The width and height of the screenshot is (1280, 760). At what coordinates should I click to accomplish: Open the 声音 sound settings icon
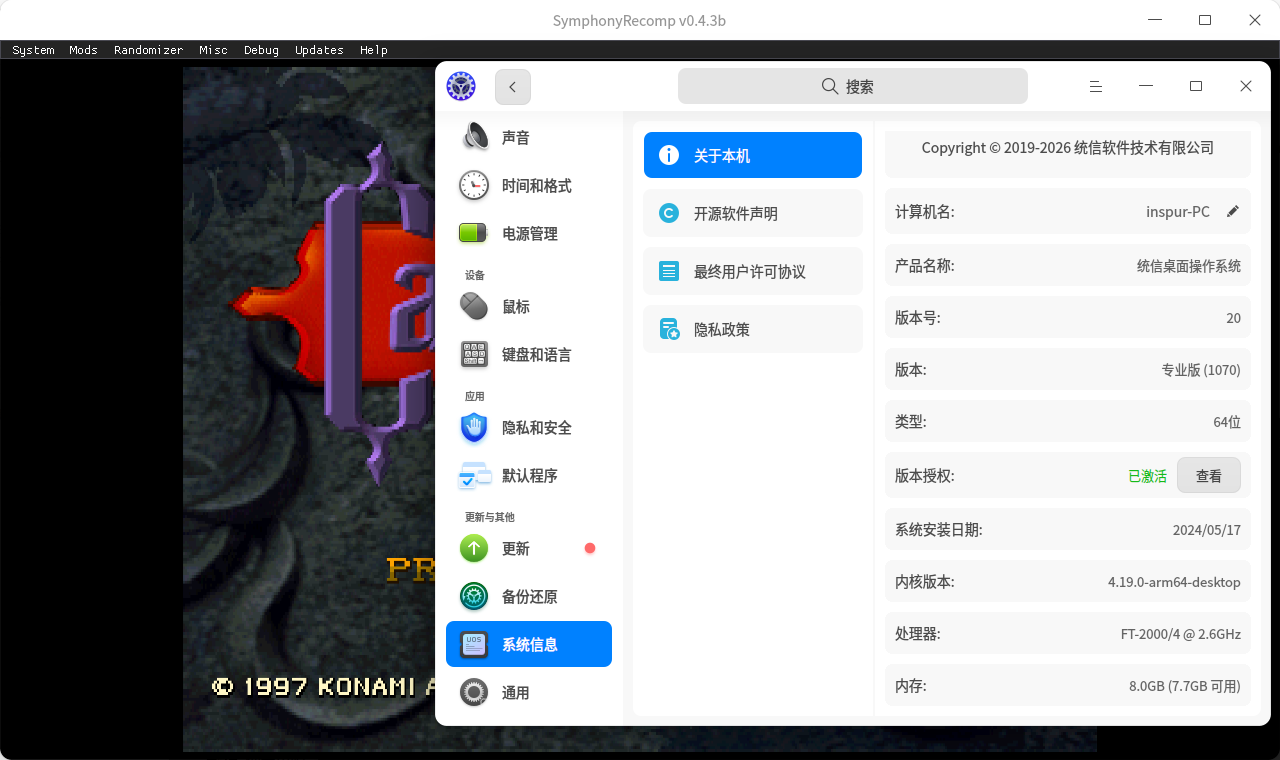[x=475, y=137]
